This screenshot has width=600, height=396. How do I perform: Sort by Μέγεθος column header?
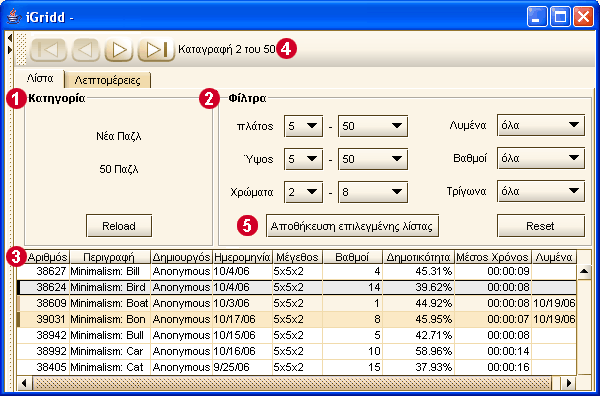(x=297, y=257)
